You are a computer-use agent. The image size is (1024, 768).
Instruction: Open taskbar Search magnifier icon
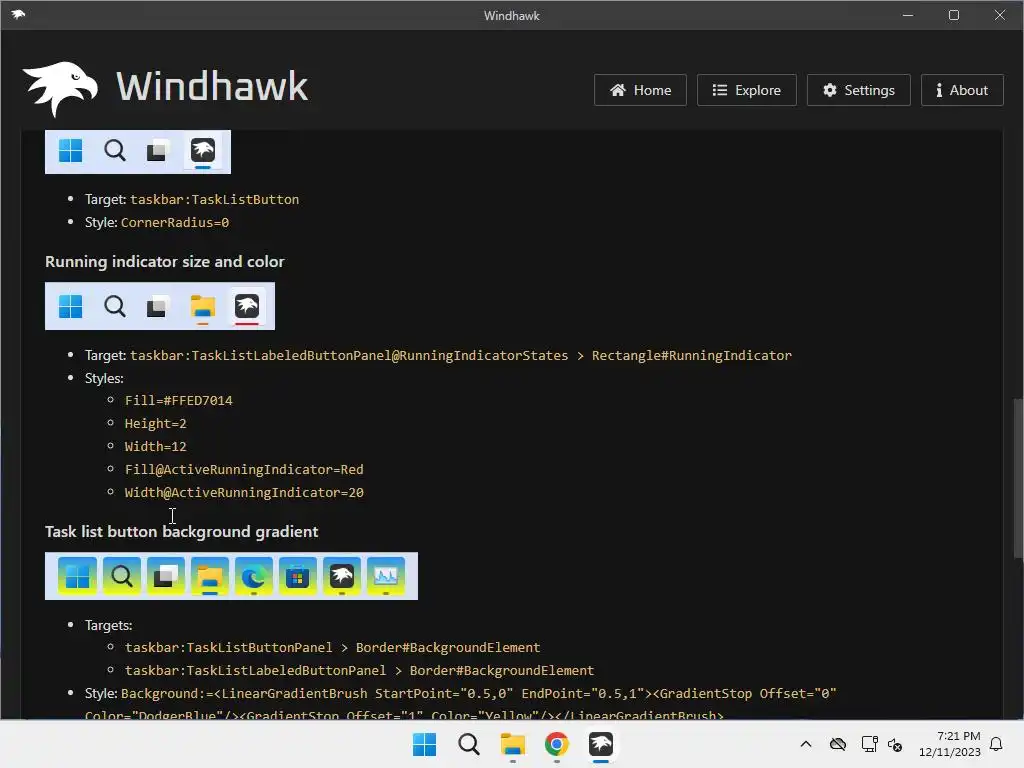469,744
